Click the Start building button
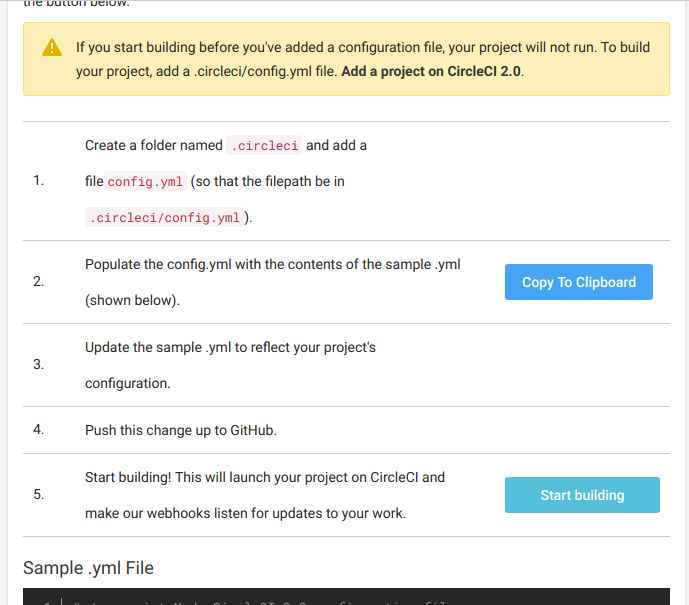 (582, 495)
